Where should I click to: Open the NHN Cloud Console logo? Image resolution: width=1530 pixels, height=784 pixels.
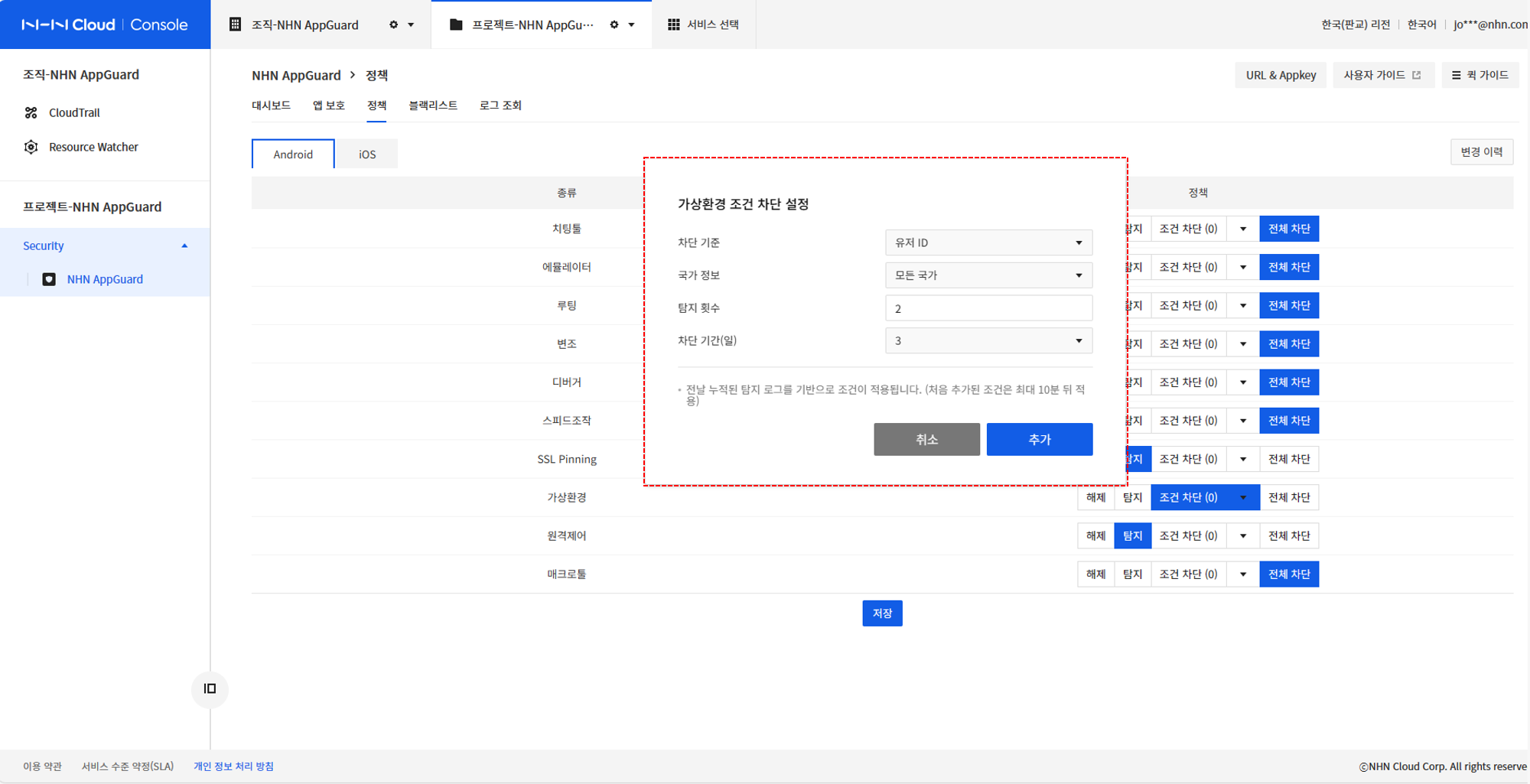point(105,24)
